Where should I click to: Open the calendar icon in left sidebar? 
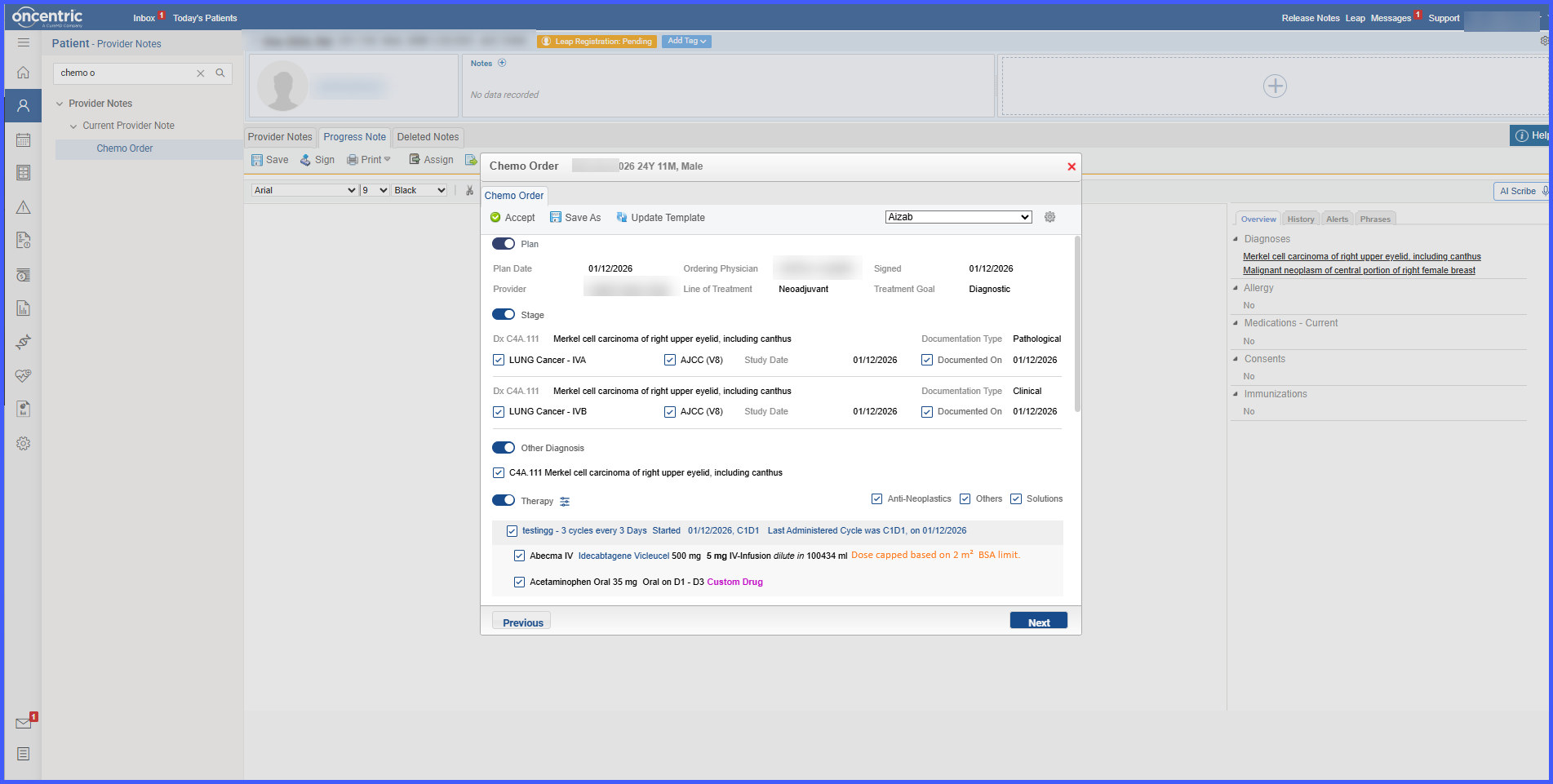tap(23, 140)
